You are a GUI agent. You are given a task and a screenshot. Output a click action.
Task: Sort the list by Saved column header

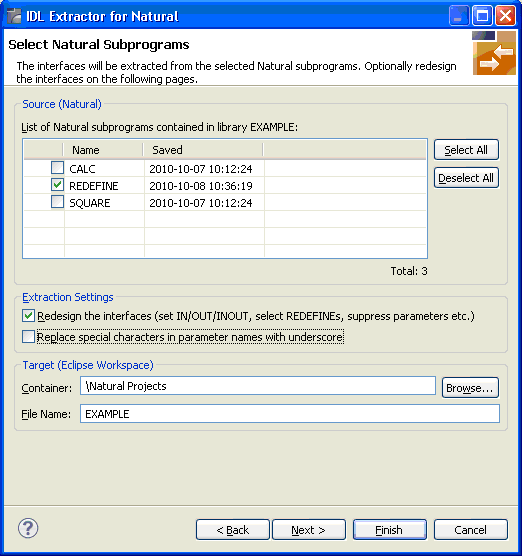coord(203,150)
